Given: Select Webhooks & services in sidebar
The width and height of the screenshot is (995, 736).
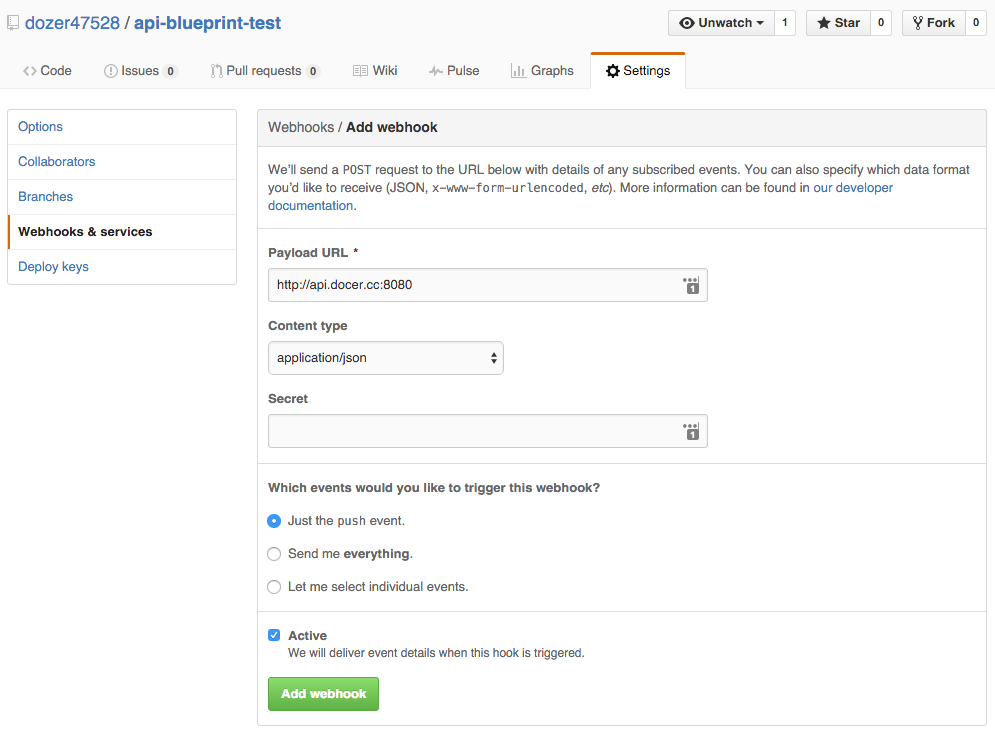Looking at the screenshot, I should [122, 232].
